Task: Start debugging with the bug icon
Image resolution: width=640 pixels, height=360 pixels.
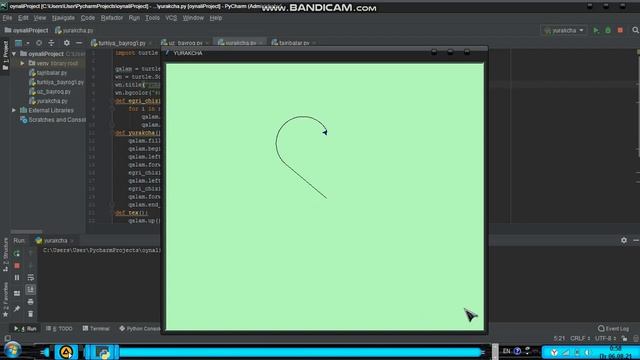Action: pyautogui.click(x=608, y=31)
